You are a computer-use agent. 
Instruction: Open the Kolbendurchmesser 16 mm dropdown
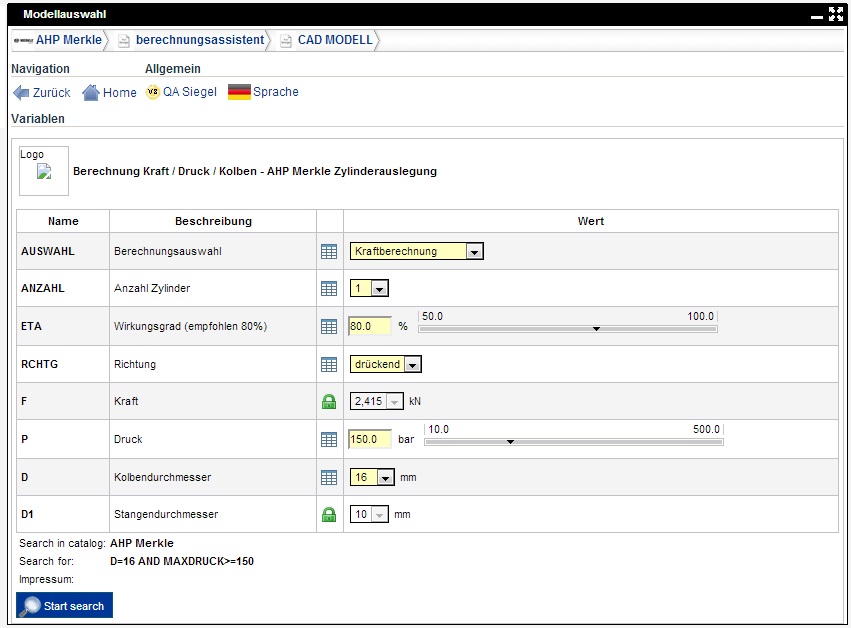tap(372, 477)
